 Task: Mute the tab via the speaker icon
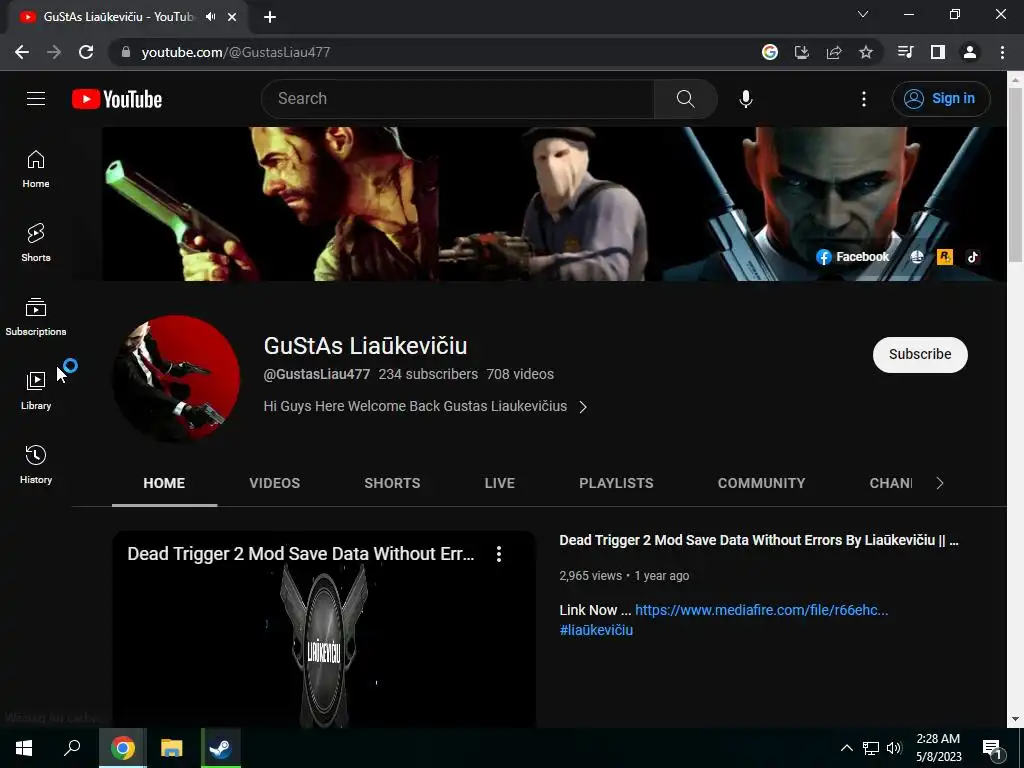(211, 17)
